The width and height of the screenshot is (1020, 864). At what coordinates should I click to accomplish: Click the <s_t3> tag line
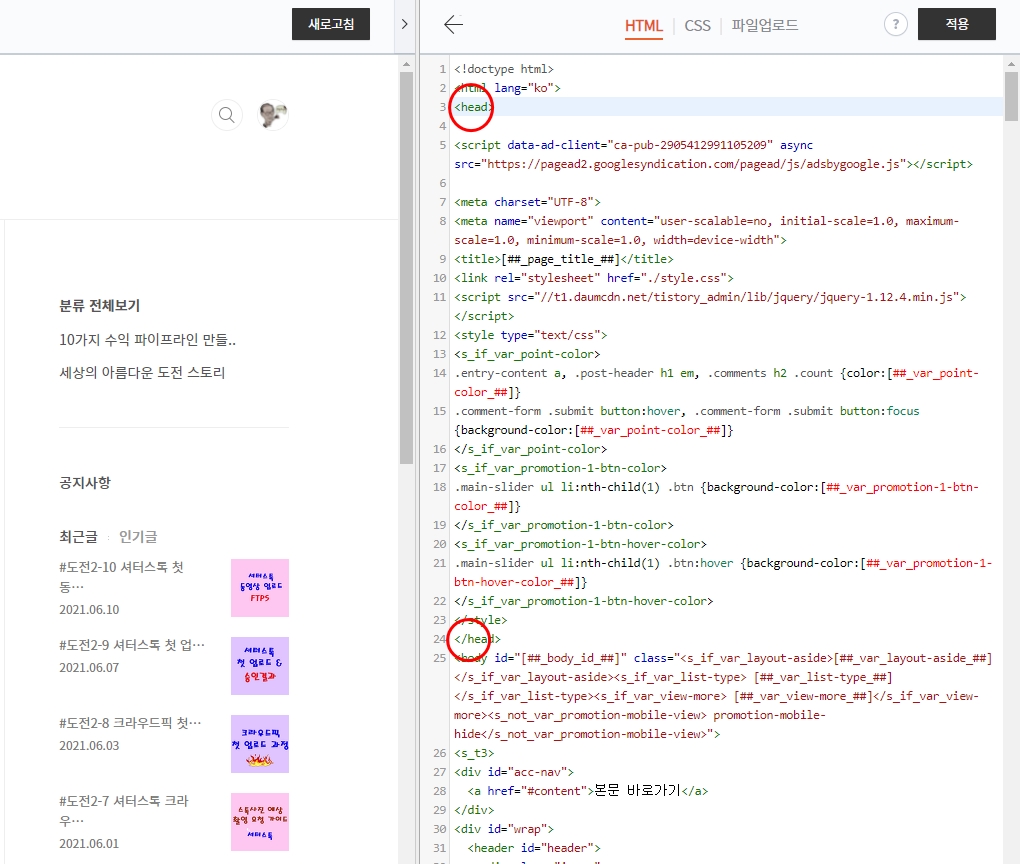pos(474,753)
